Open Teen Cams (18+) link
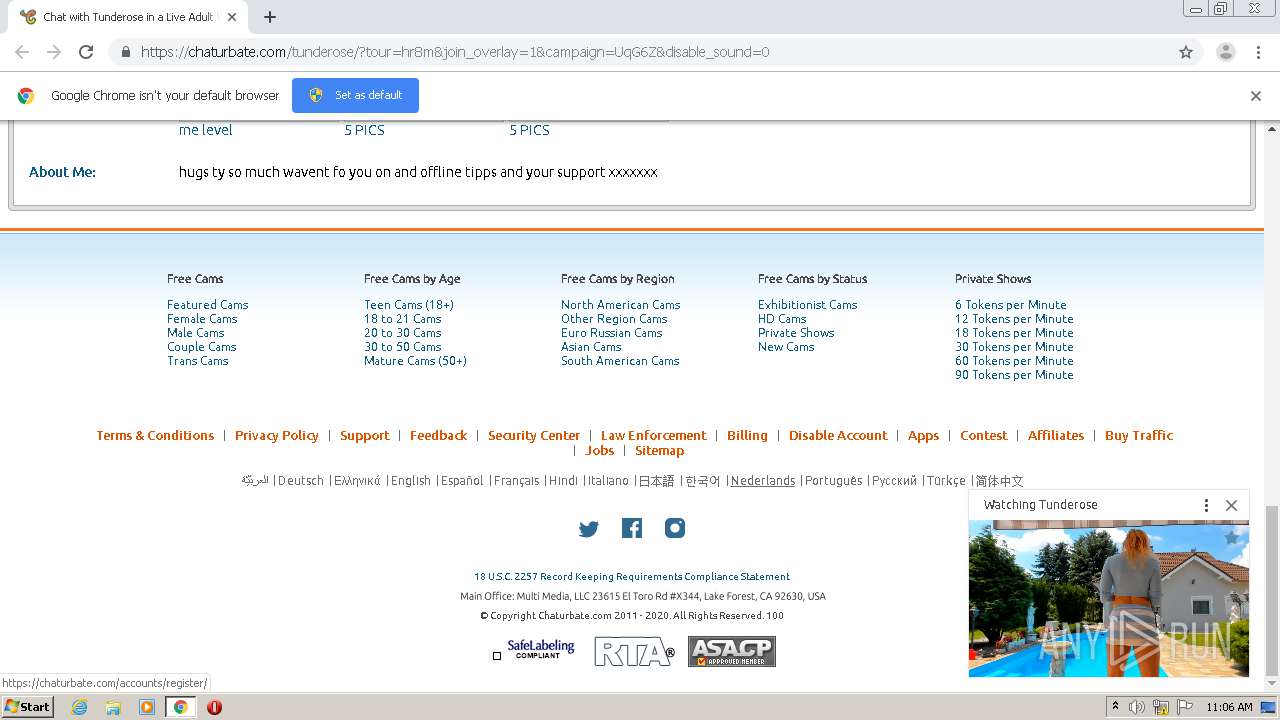The height and width of the screenshot is (720, 1280). point(409,305)
